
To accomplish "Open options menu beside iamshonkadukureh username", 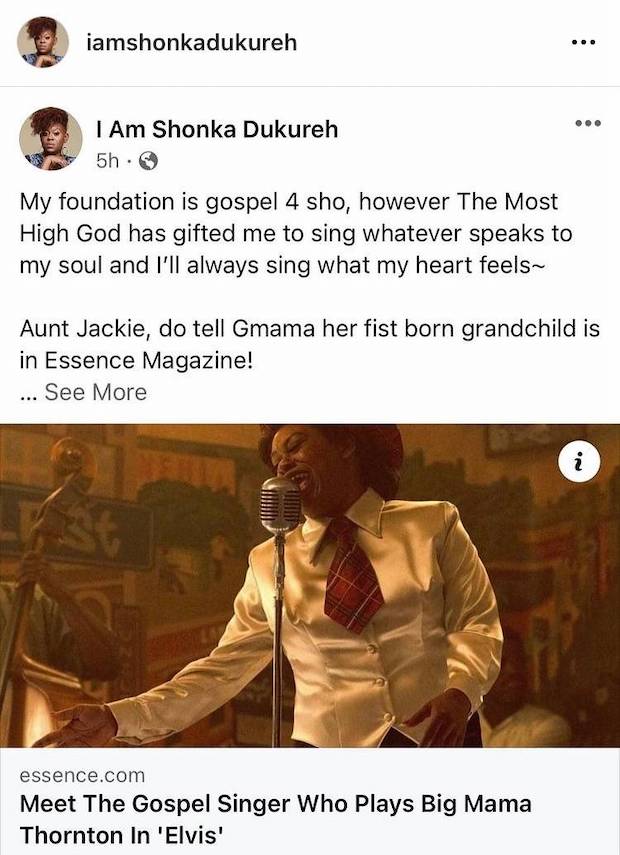I will click(582, 43).
